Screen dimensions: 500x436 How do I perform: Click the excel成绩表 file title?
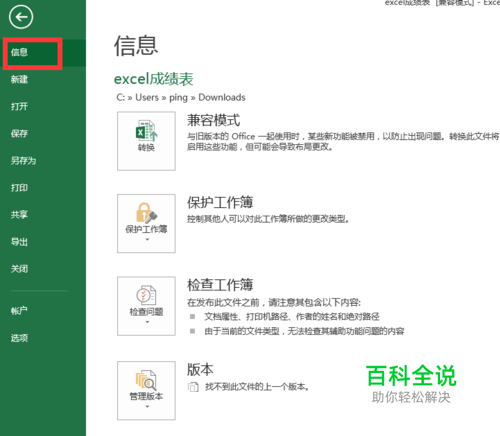pyautogui.click(x=154, y=79)
